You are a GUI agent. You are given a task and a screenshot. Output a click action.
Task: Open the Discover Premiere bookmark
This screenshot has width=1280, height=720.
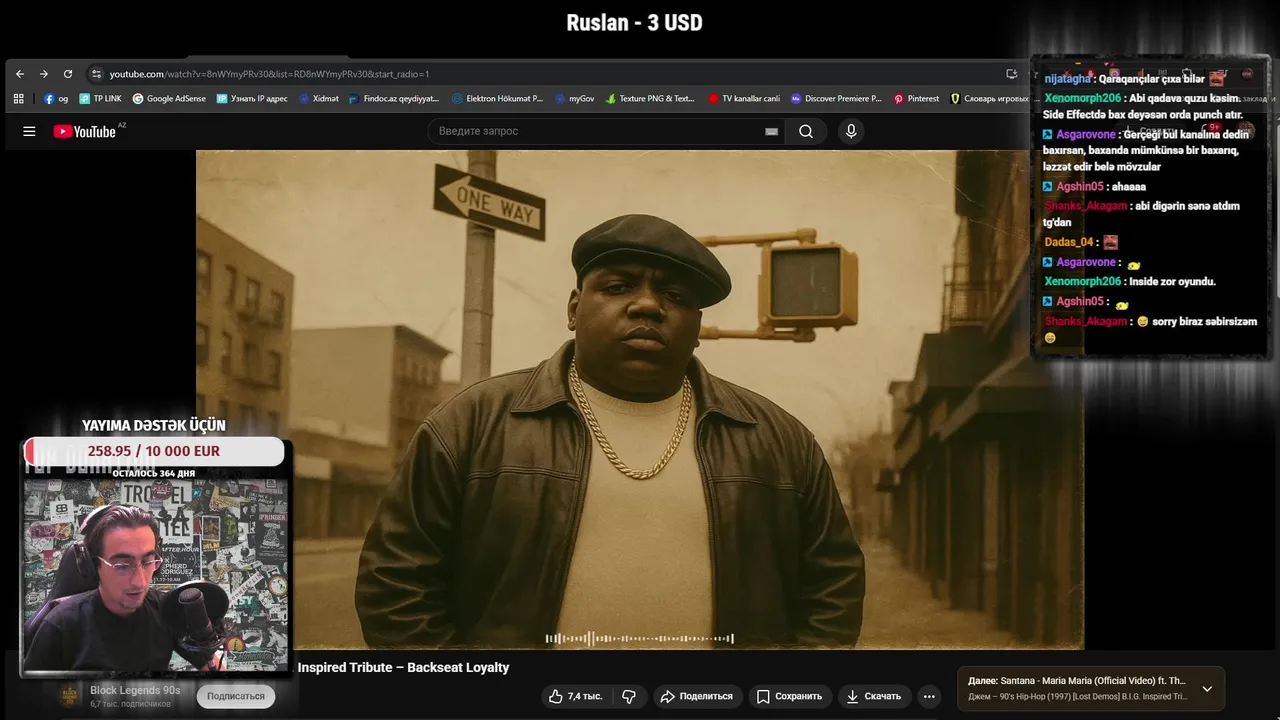[x=836, y=99]
